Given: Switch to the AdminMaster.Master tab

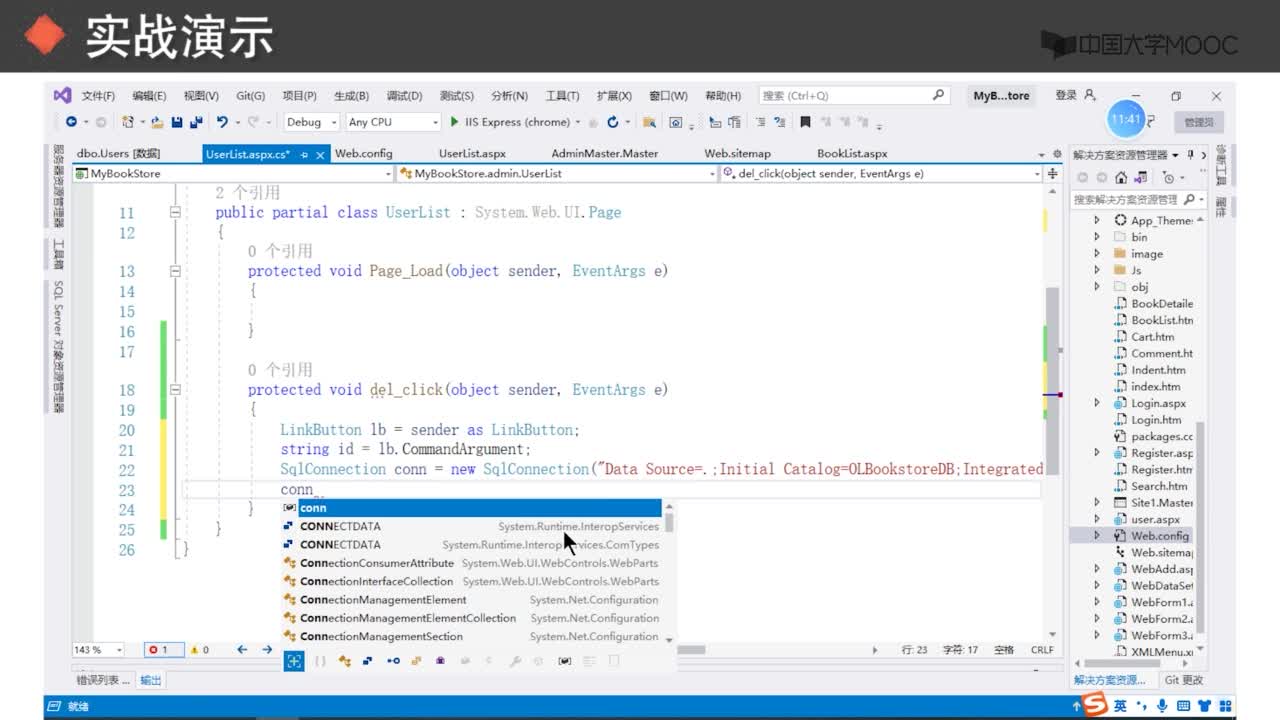Looking at the screenshot, I should pos(605,154).
